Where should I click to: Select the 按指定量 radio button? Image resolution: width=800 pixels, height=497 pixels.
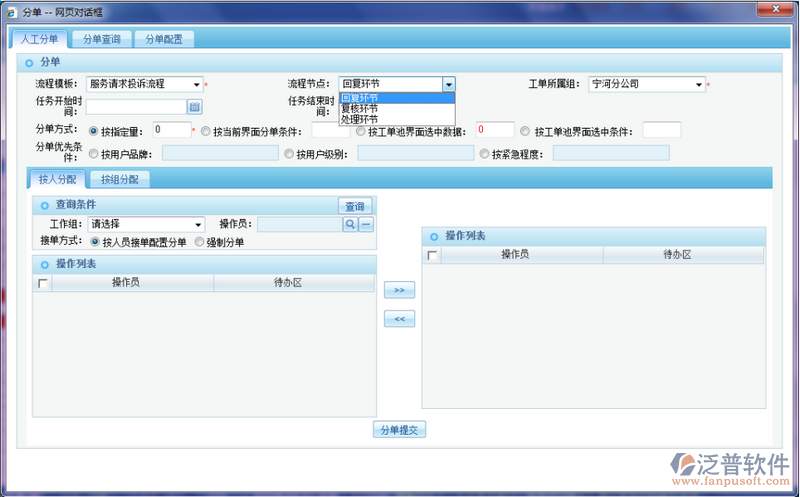(x=93, y=131)
